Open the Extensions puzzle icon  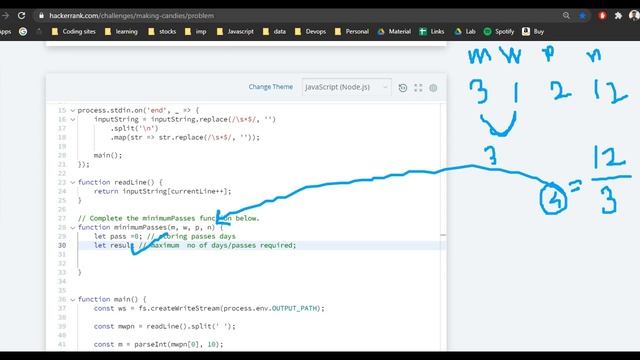tap(618, 16)
